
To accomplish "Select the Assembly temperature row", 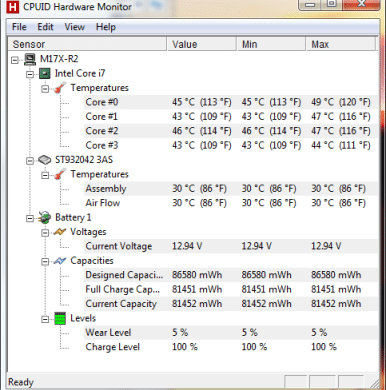I will tap(231, 189).
